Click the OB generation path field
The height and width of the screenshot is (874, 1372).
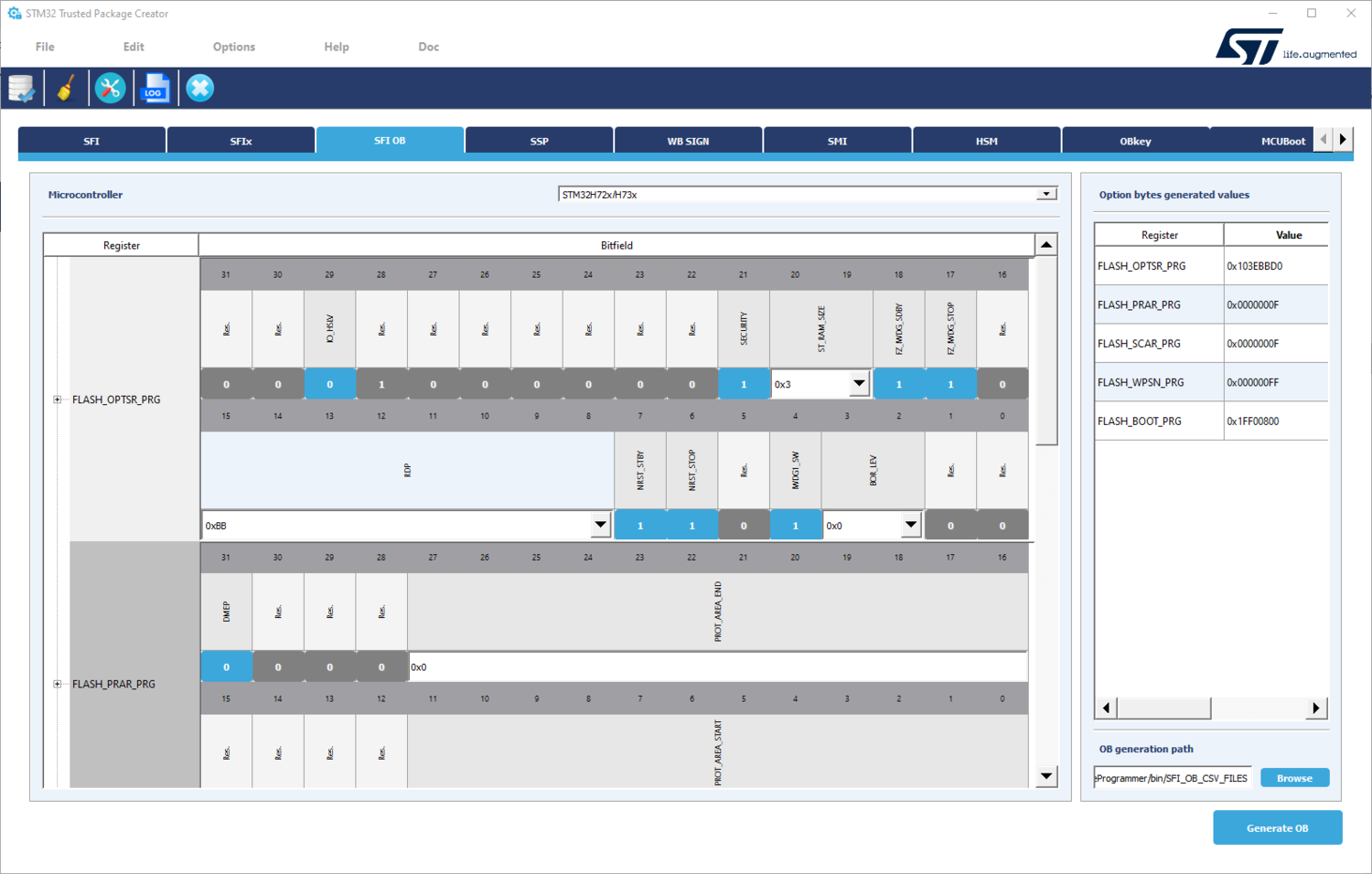(x=1173, y=778)
